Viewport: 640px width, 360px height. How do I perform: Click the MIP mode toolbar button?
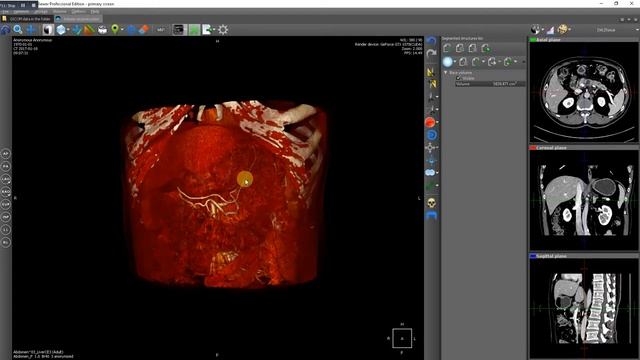tap(161, 29)
